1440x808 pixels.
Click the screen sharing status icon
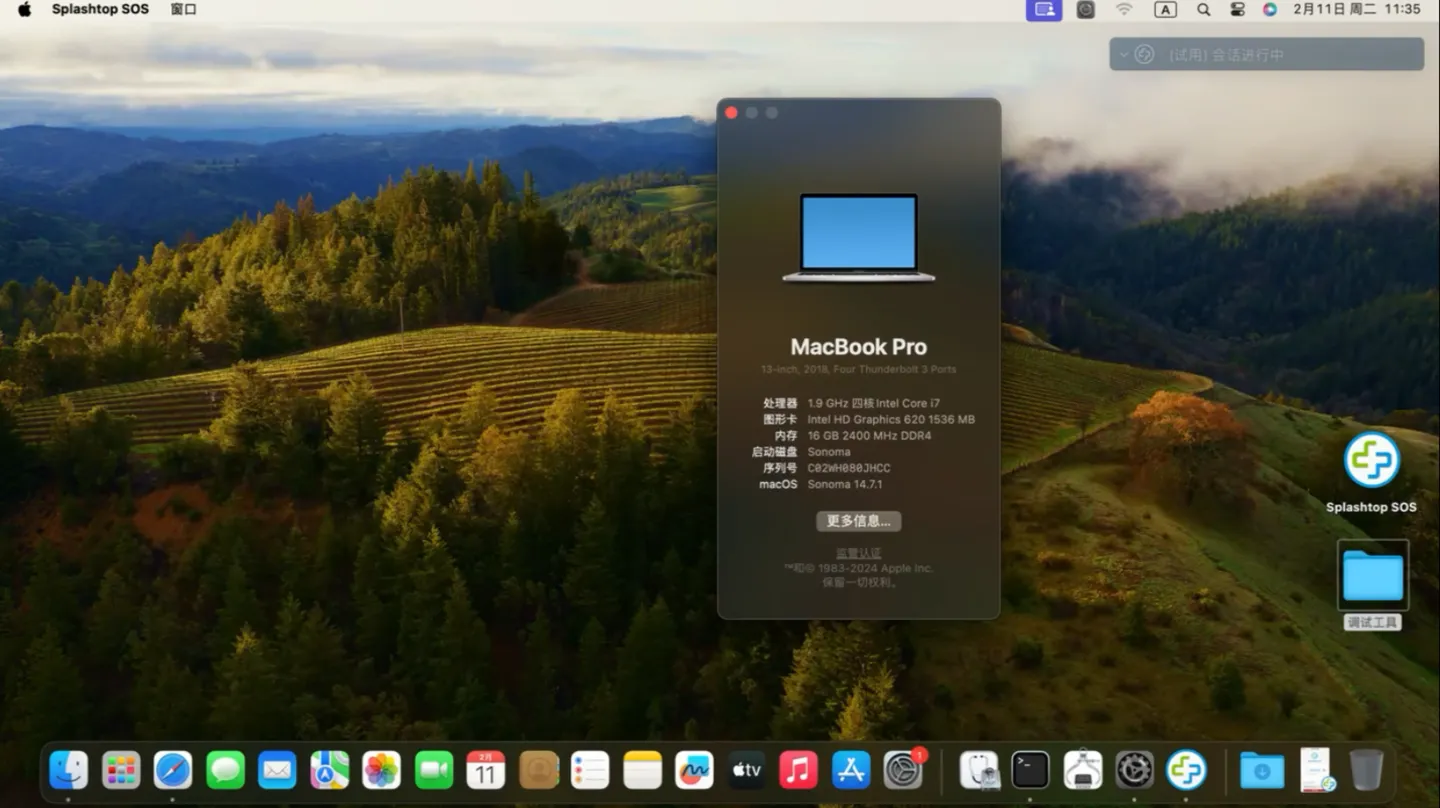click(1044, 9)
